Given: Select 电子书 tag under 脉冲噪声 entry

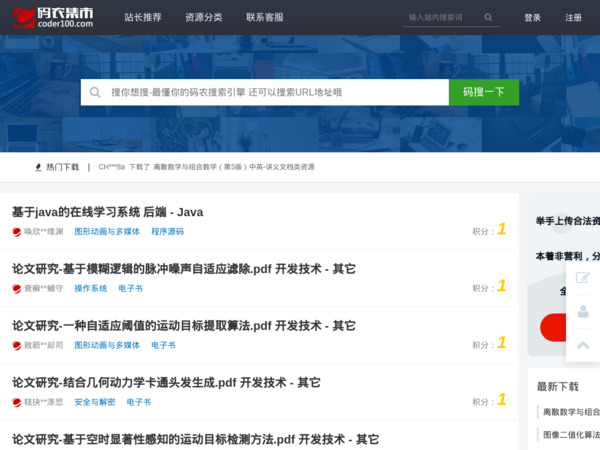Looking at the screenshot, I should tap(130, 289).
